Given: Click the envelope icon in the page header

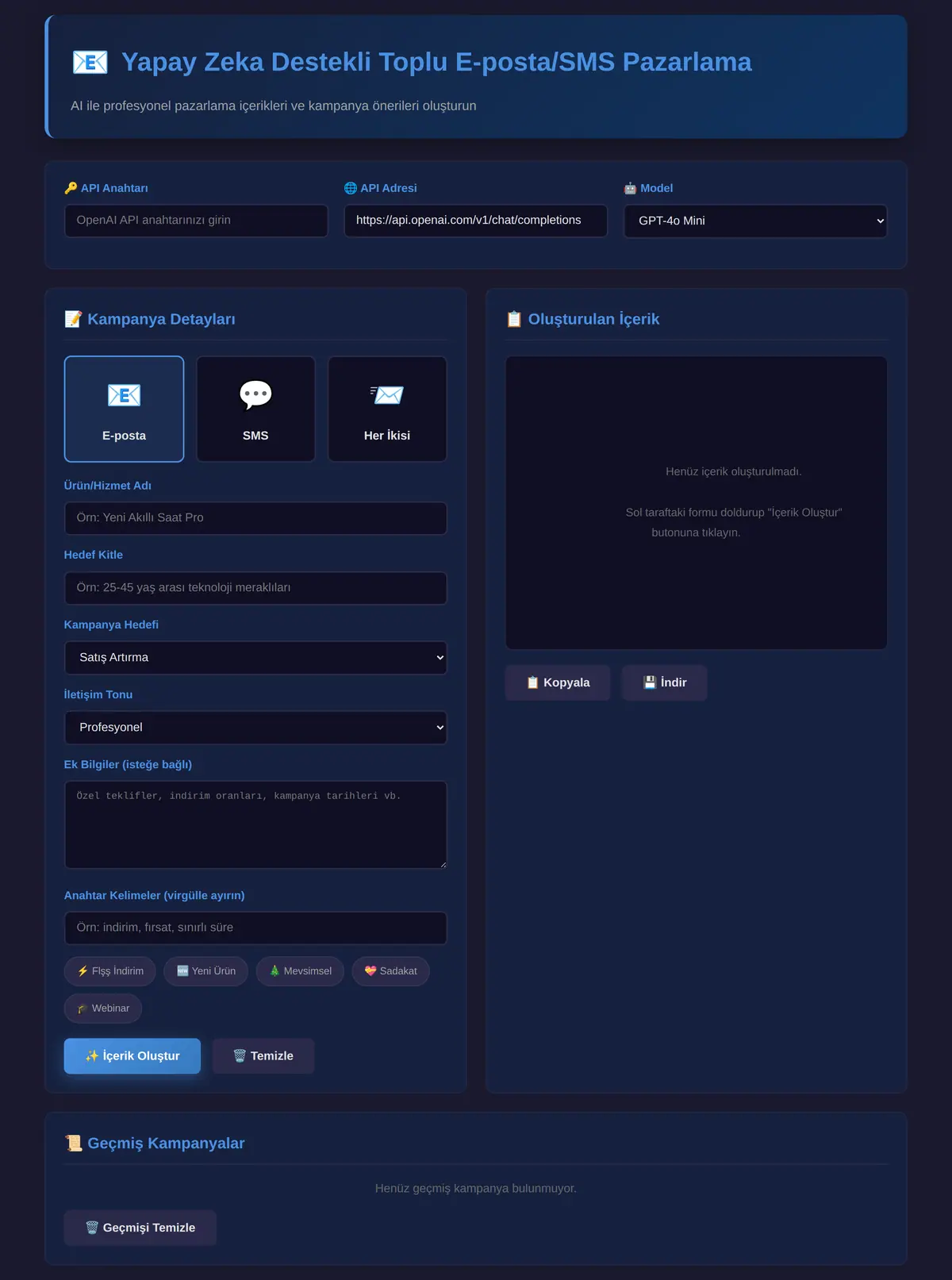Looking at the screenshot, I should coord(90,62).
